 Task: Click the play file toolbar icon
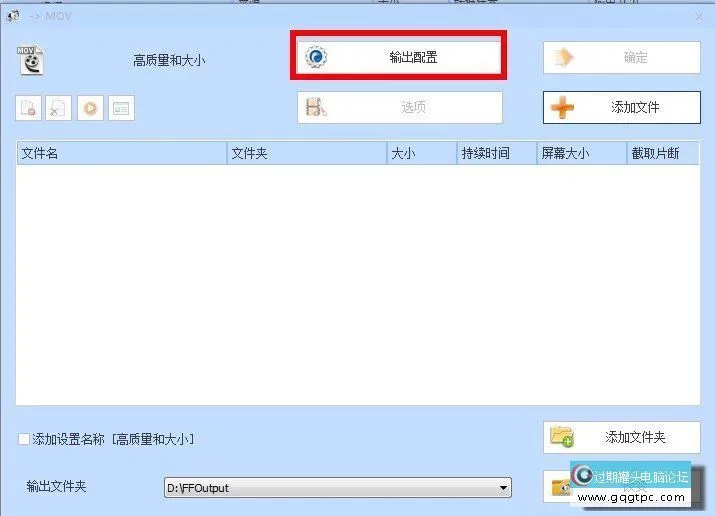[90, 108]
